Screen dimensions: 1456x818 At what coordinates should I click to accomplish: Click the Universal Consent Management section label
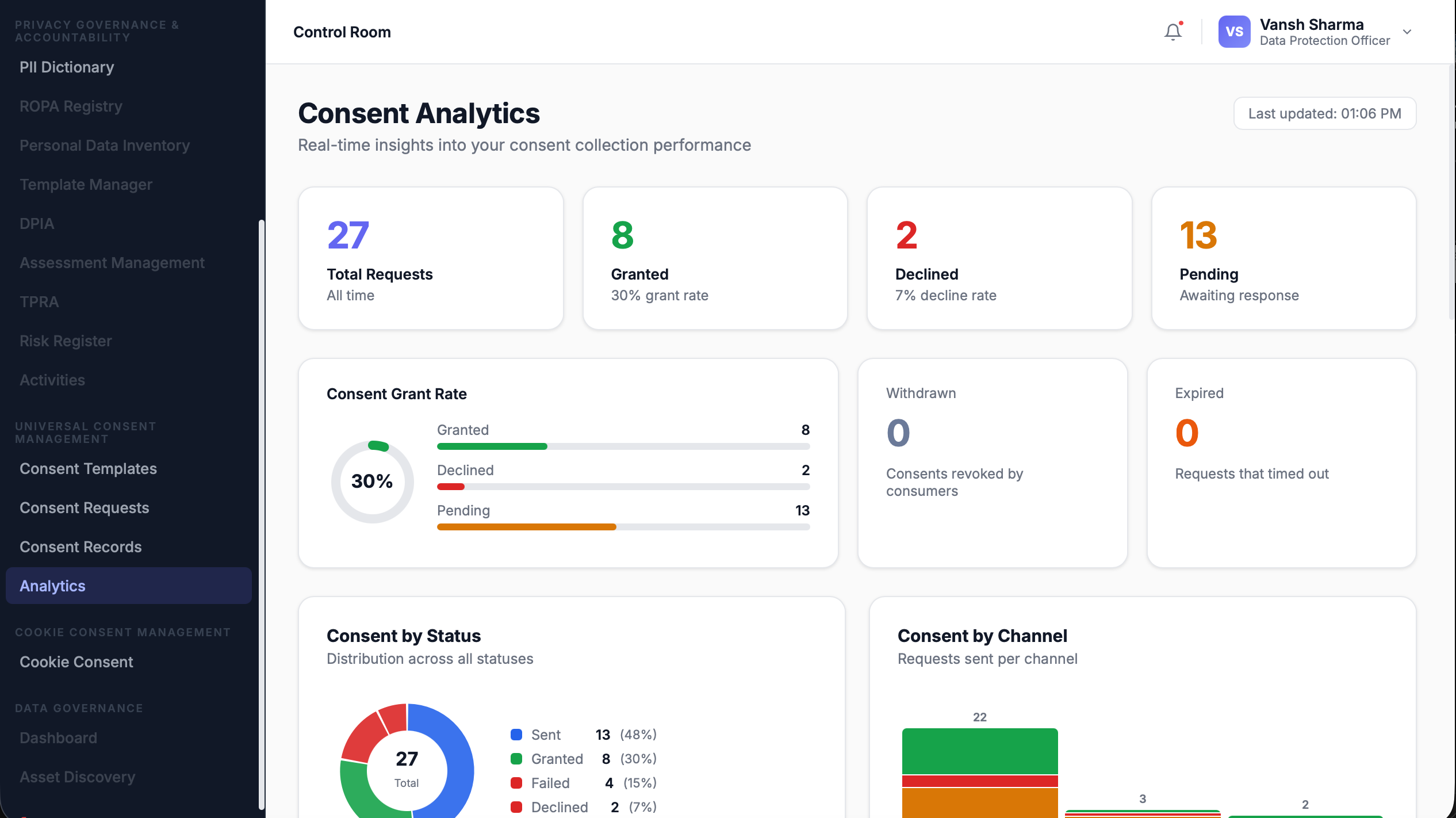click(x=85, y=433)
